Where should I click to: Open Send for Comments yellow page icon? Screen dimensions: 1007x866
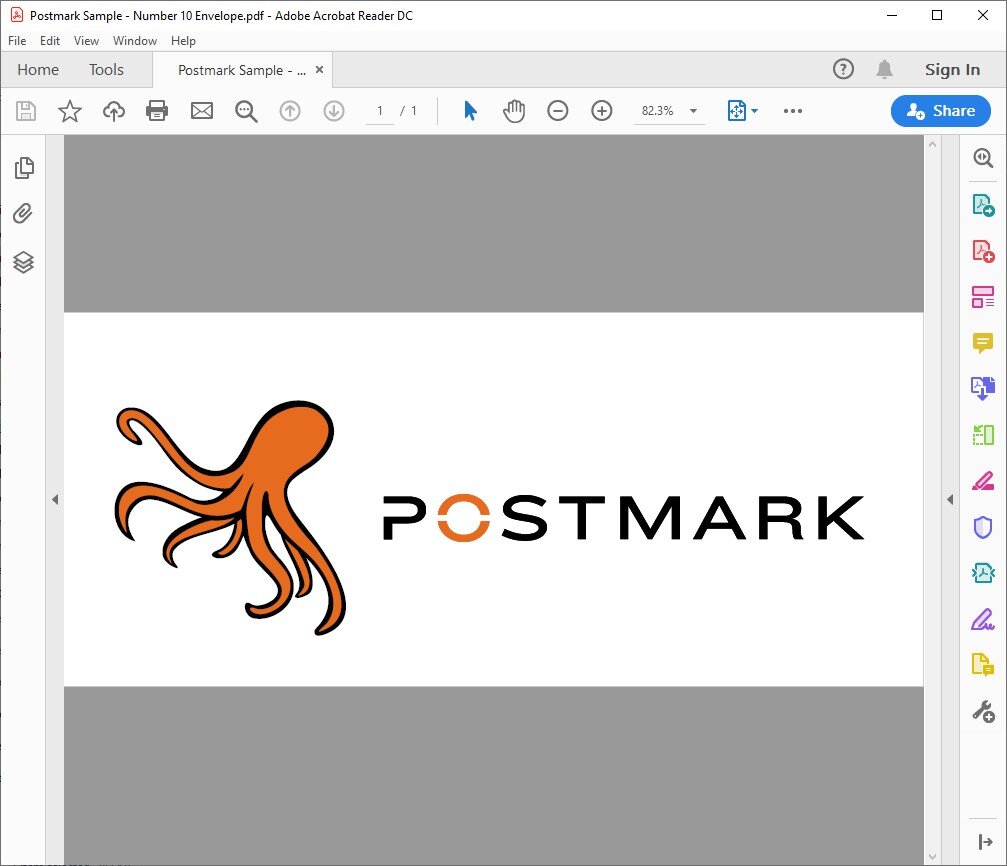click(983, 664)
